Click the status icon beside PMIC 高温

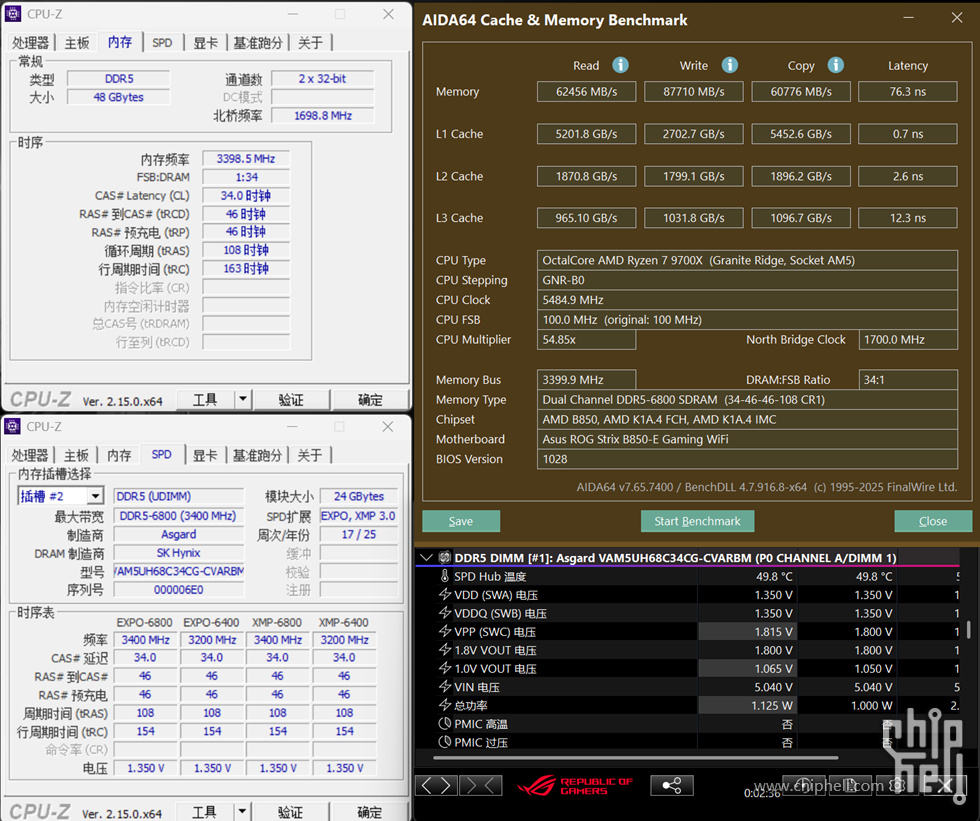coord(444,724)
